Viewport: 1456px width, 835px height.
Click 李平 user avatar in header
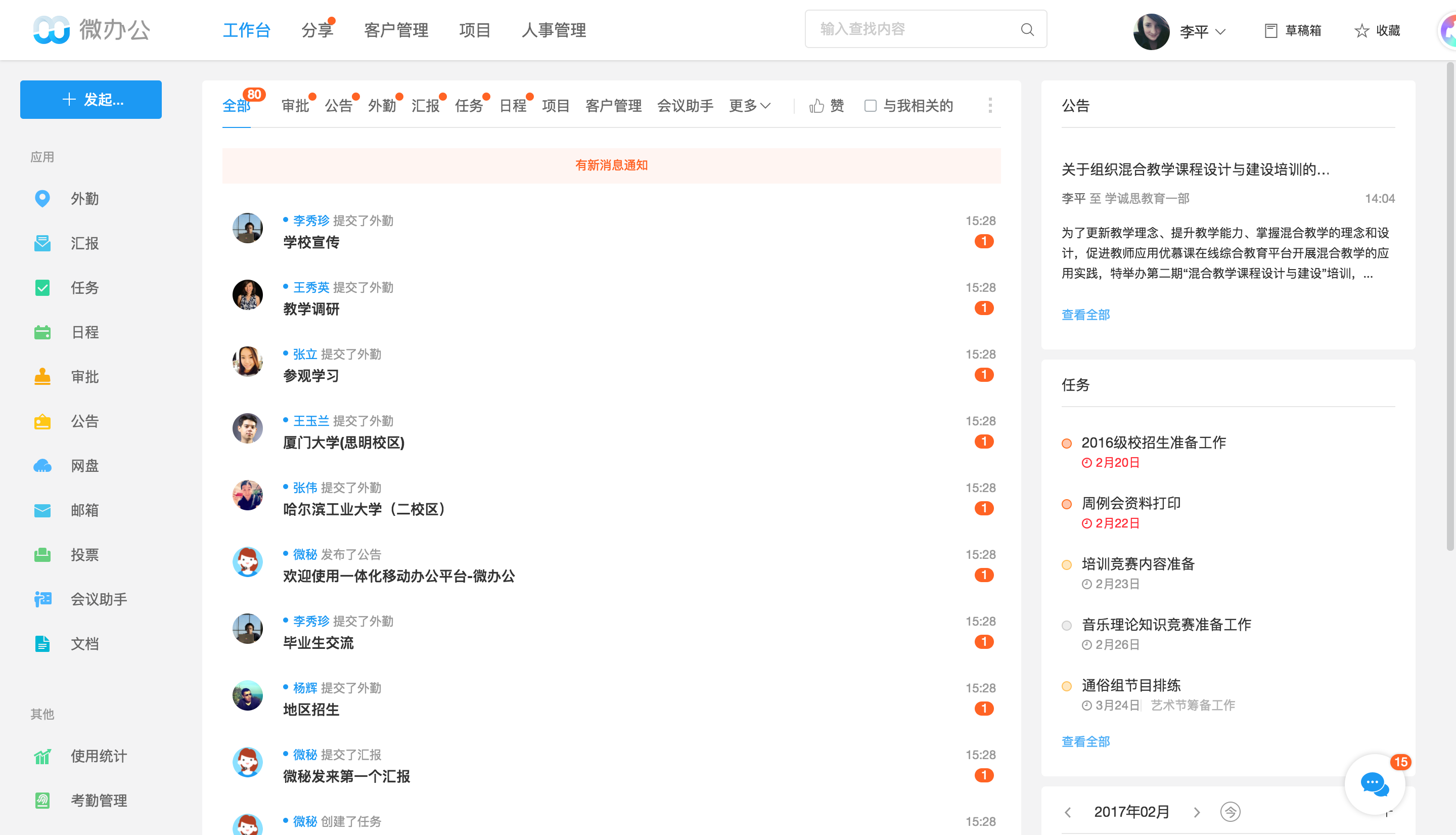[1151, 31]
